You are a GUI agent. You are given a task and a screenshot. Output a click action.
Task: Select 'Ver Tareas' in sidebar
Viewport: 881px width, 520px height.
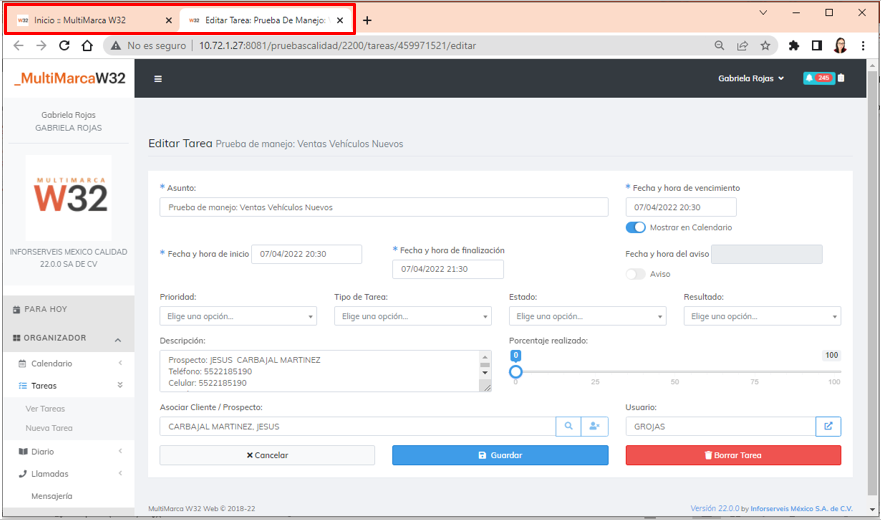(x=45, y=409)
